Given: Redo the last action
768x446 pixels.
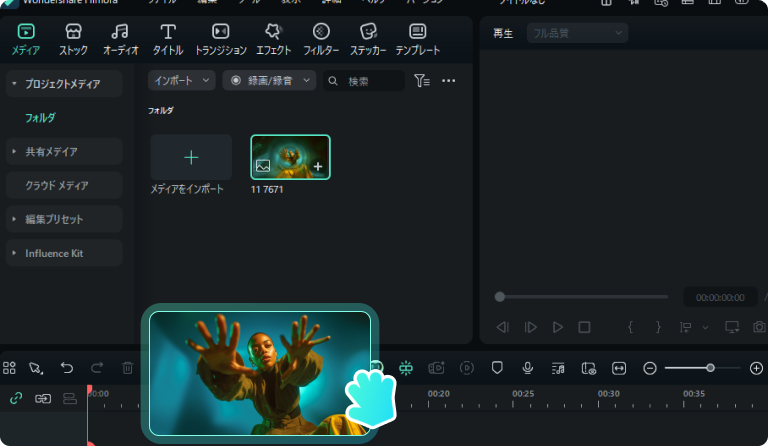Looking at the screenshot, I should click(97, 368).
